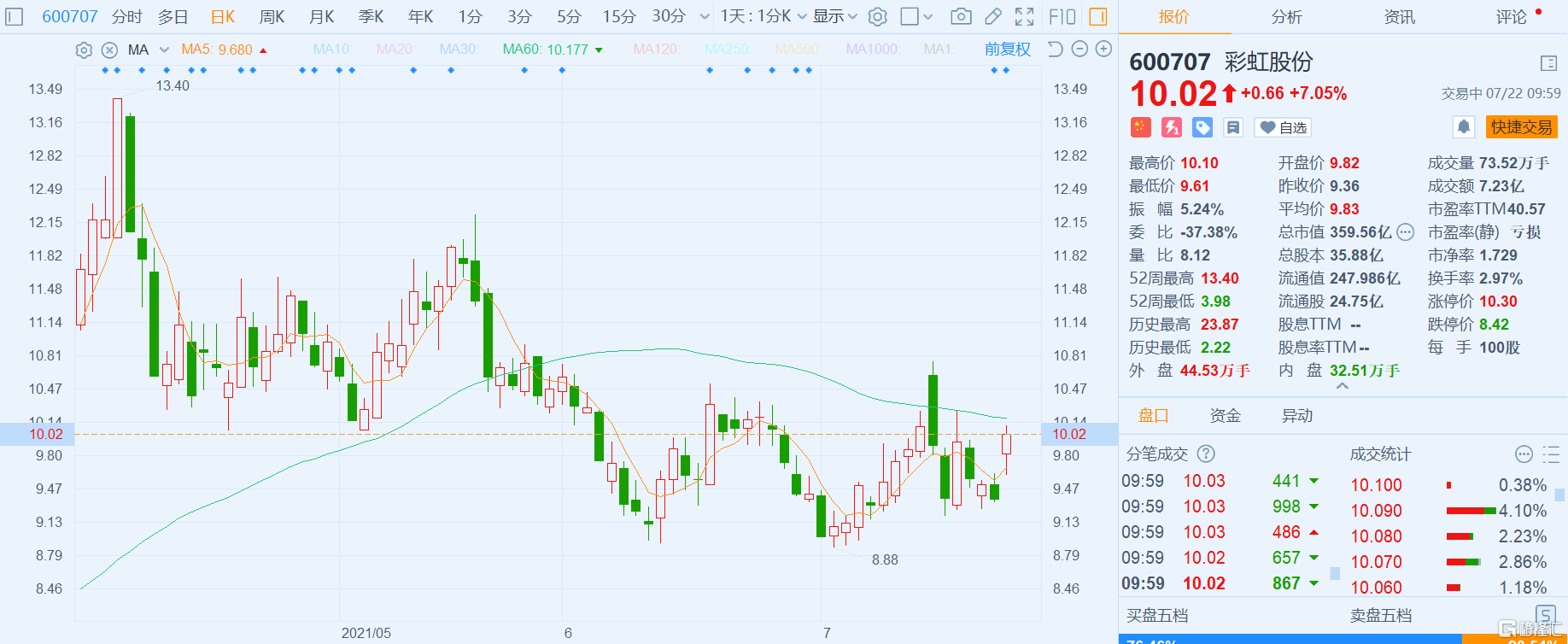This screenshot has width=1568, height=644.
Task: Toggle 自选 favorite for this stock
Action: click(1283, 127)
